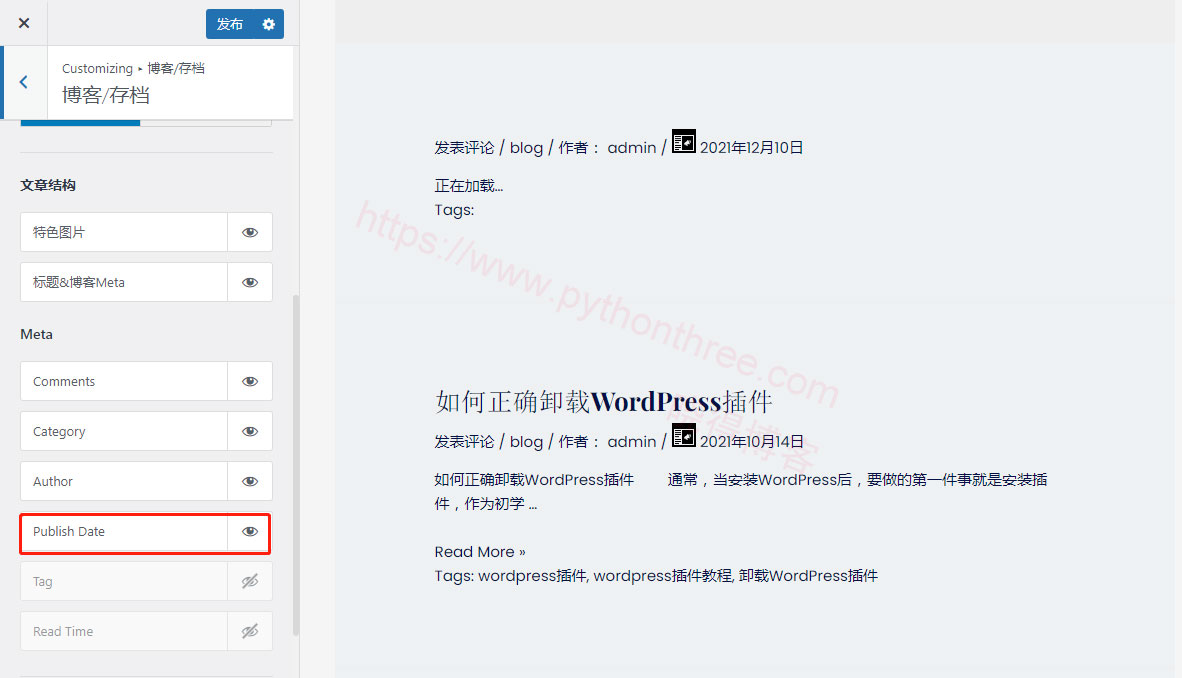Screen dimensions: 1182x678
Task: Click the 正在加载... text
Action: (x=468, y=186)
